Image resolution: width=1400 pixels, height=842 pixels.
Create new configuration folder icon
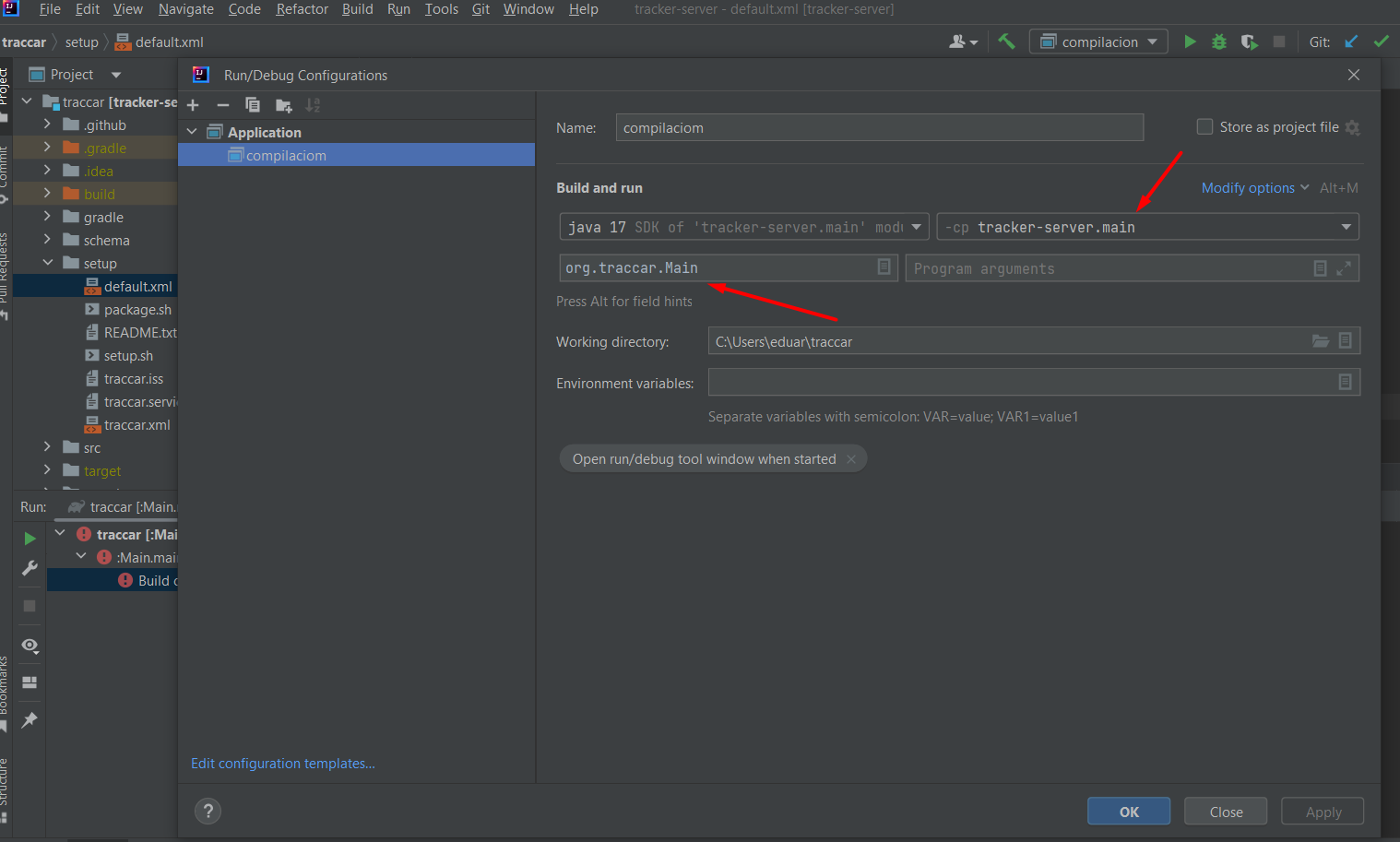(x=283, y=105)
